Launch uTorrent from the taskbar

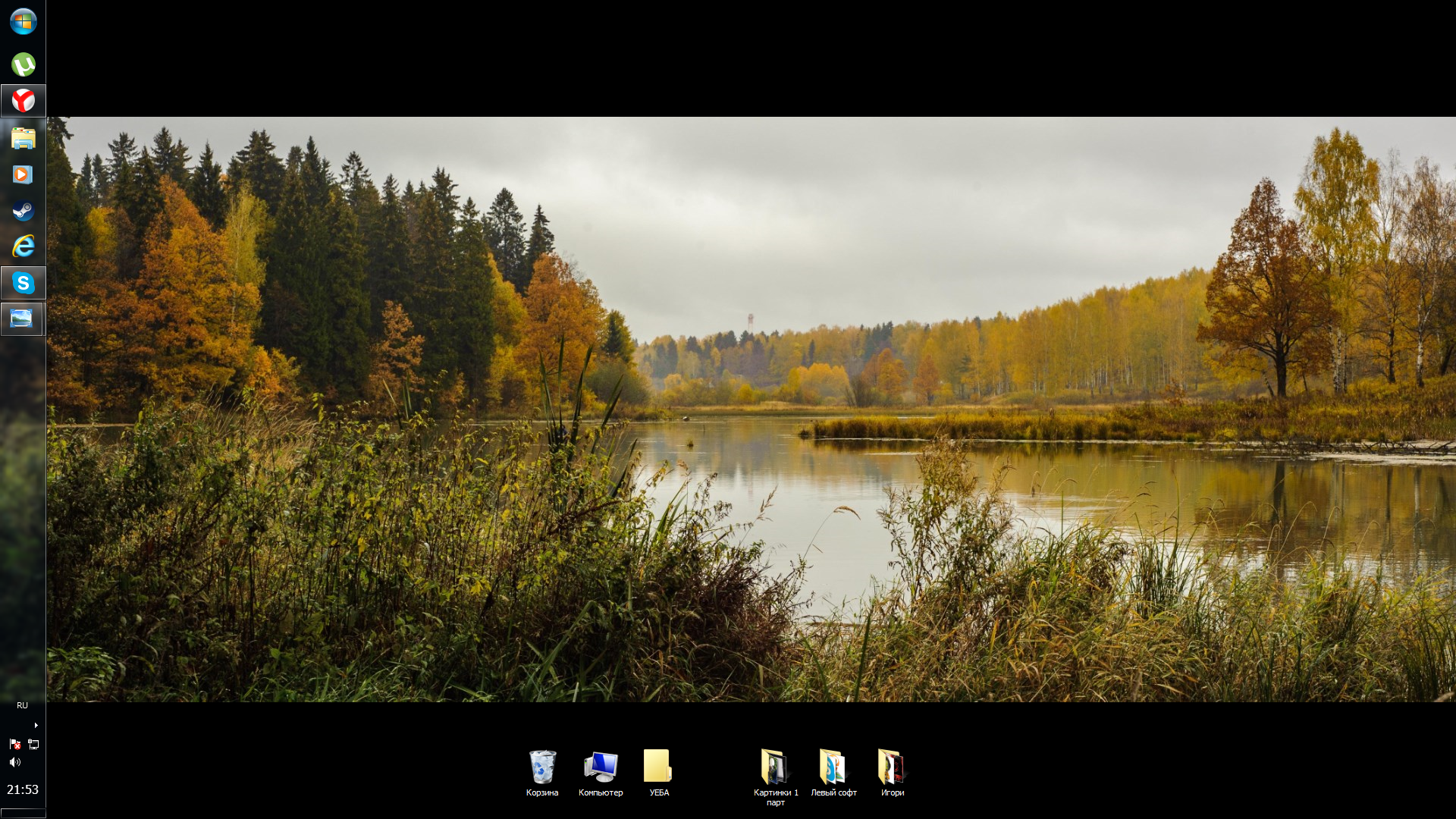(x=23, y=64)
